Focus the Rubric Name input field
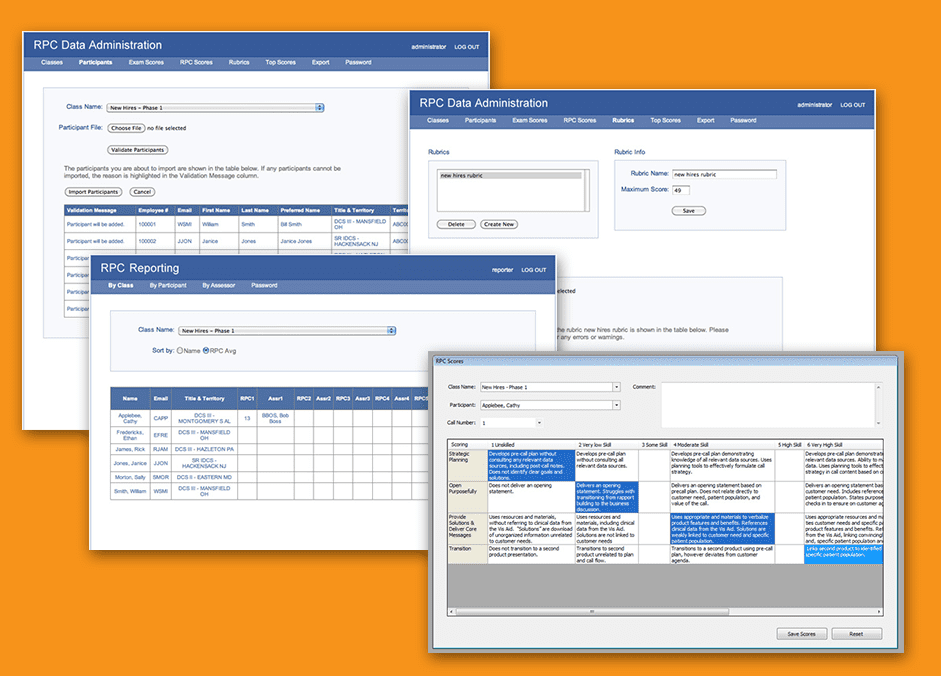 [724, 174]
